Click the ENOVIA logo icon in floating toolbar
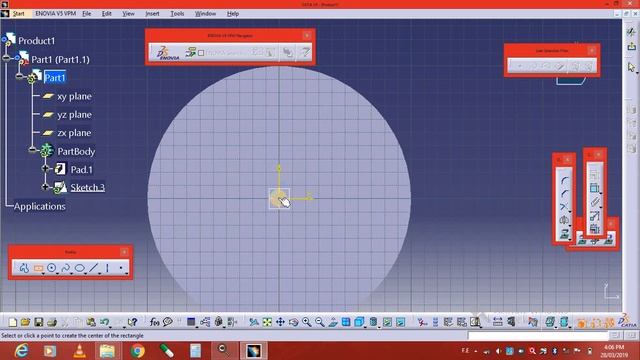Screen dimensions: 640x360 pos(168,53)
